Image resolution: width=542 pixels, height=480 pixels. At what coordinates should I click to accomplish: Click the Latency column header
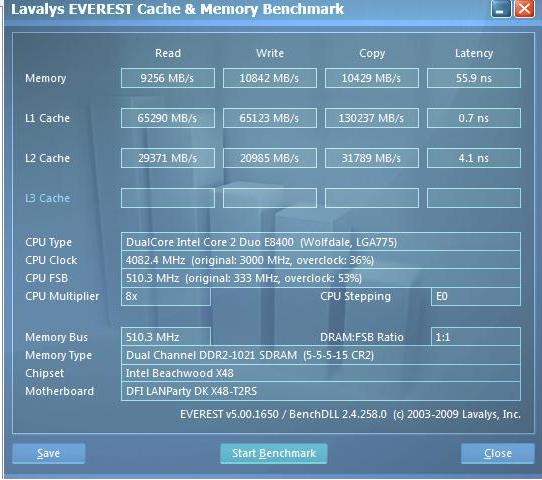pos(474,54)
